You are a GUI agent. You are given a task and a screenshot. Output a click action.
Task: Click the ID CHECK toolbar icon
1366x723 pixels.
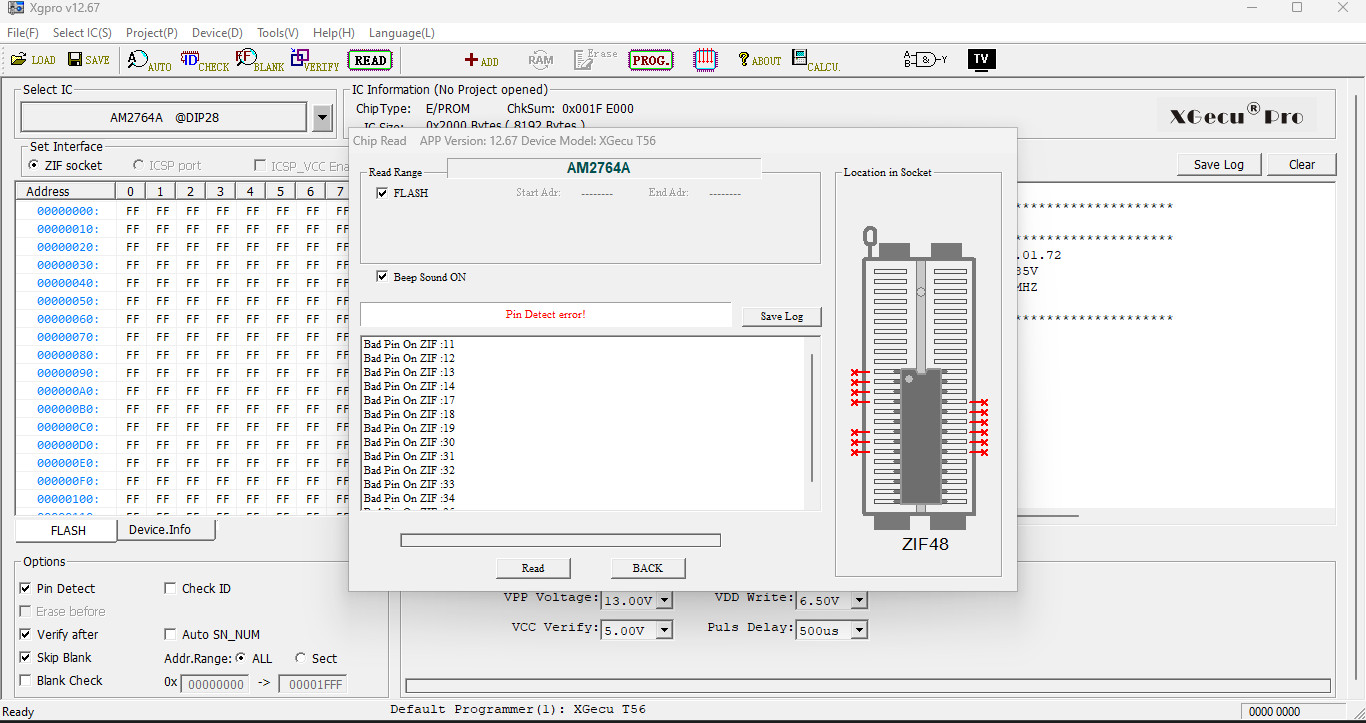pyautogui.click(x=204, y=61)
